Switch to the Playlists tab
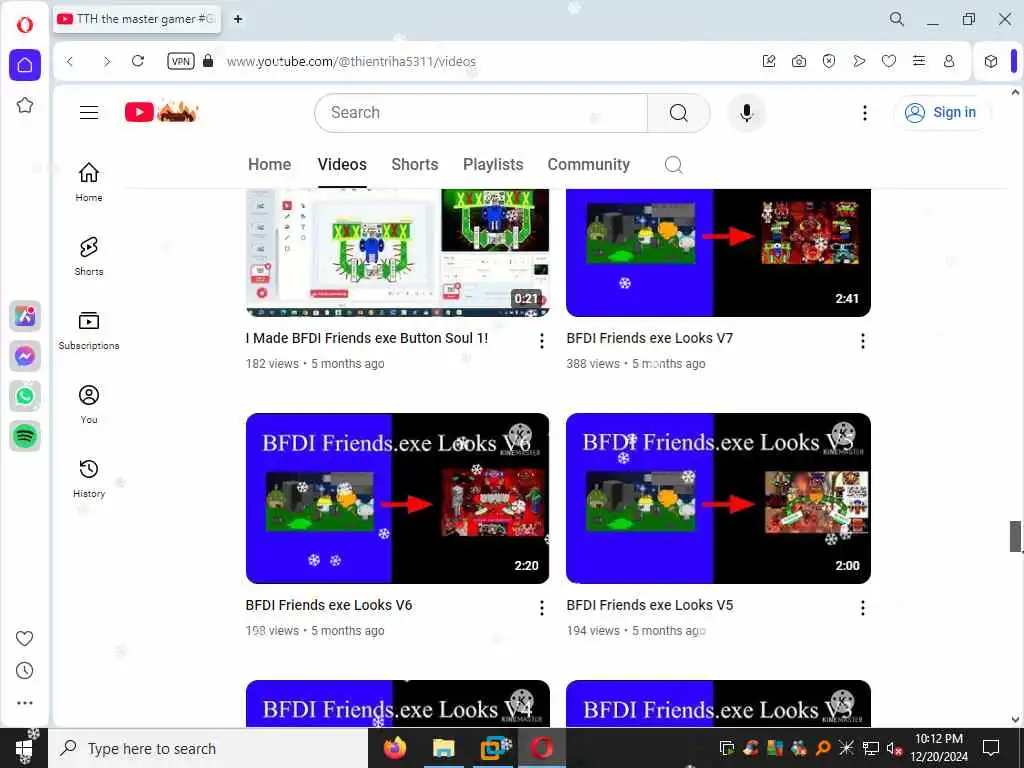 (x=493, y=165)
